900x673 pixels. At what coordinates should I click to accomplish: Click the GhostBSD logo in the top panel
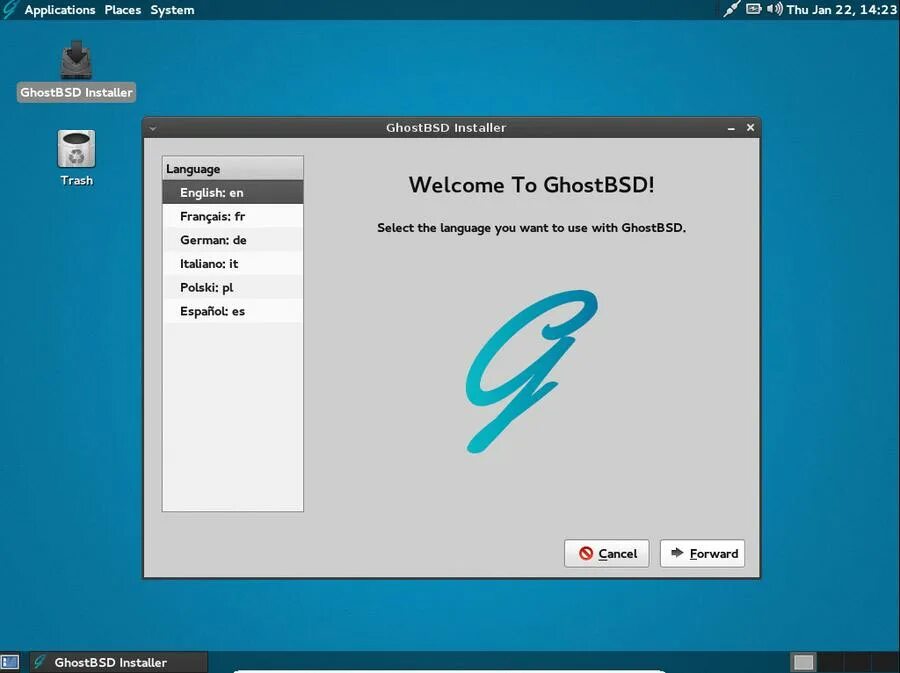tap(10, 10)
